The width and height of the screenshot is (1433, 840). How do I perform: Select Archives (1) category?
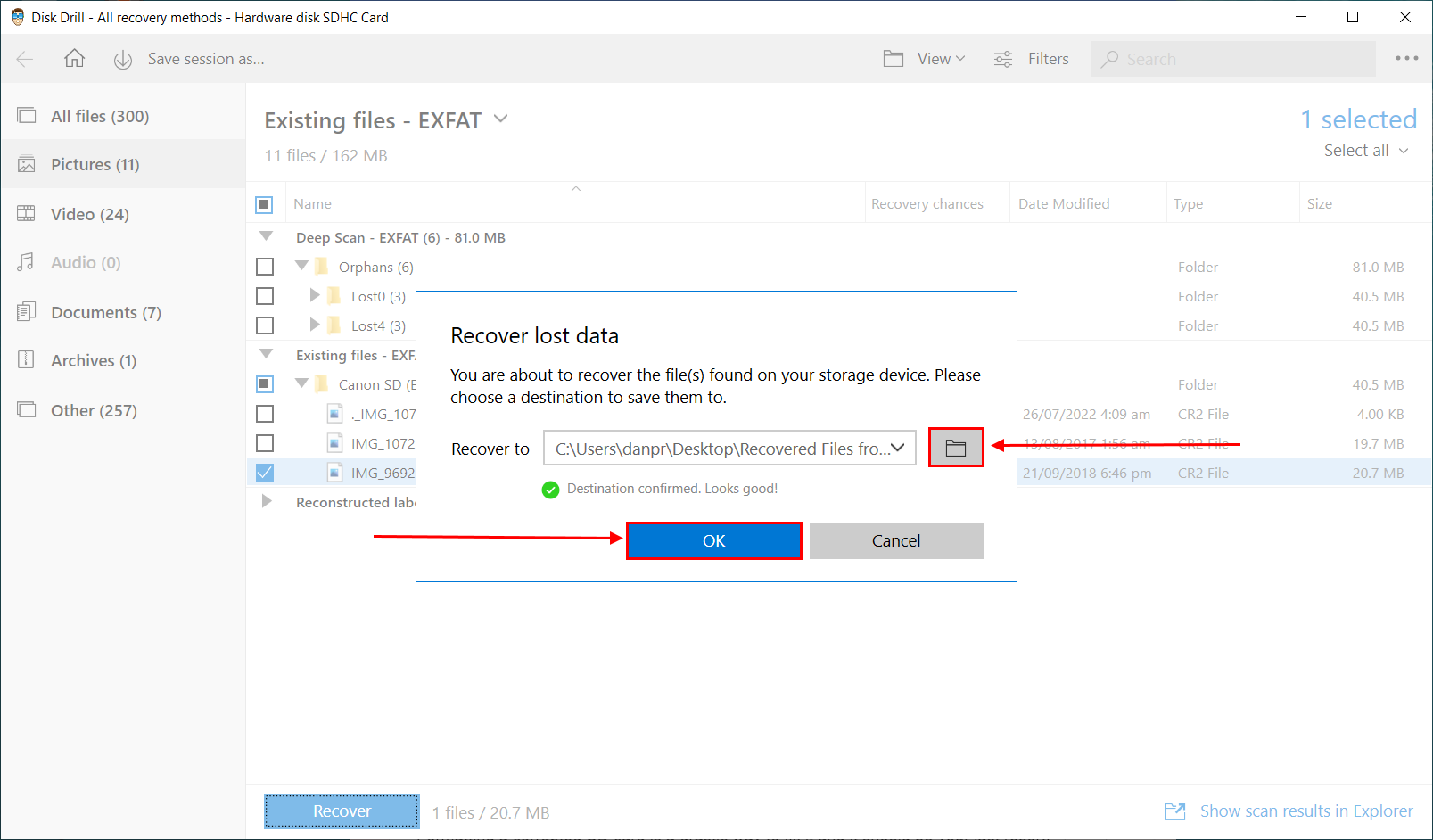click(123, 360)
